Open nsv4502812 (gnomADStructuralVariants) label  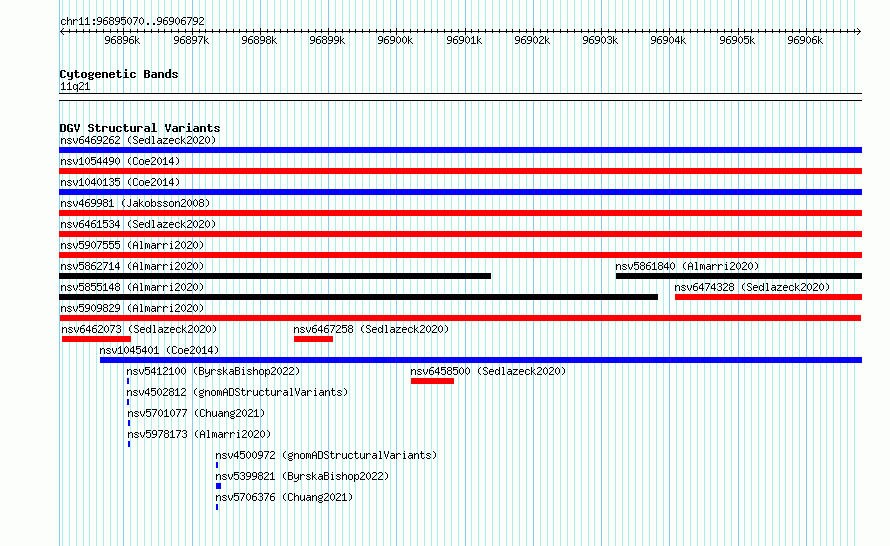pyautogui.click(x=237, y=392)
